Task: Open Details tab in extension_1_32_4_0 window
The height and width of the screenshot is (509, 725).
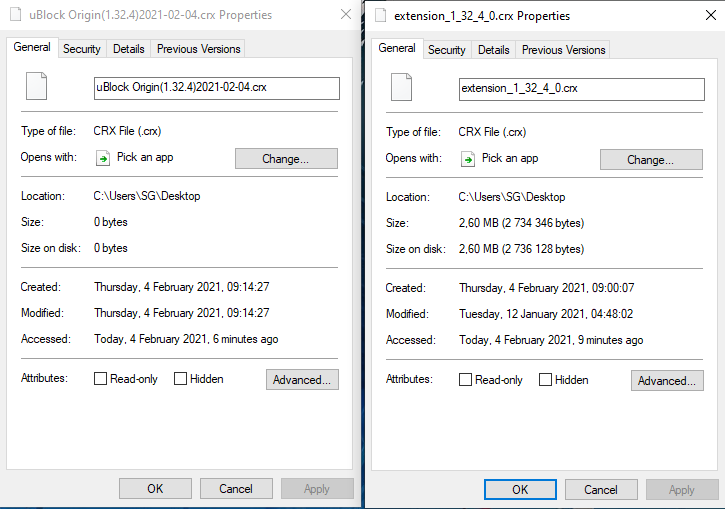Action: click(494, 50)
